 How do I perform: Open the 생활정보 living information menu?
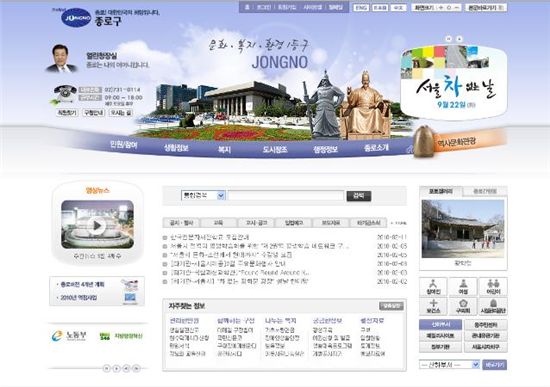[x=176, y=148]
